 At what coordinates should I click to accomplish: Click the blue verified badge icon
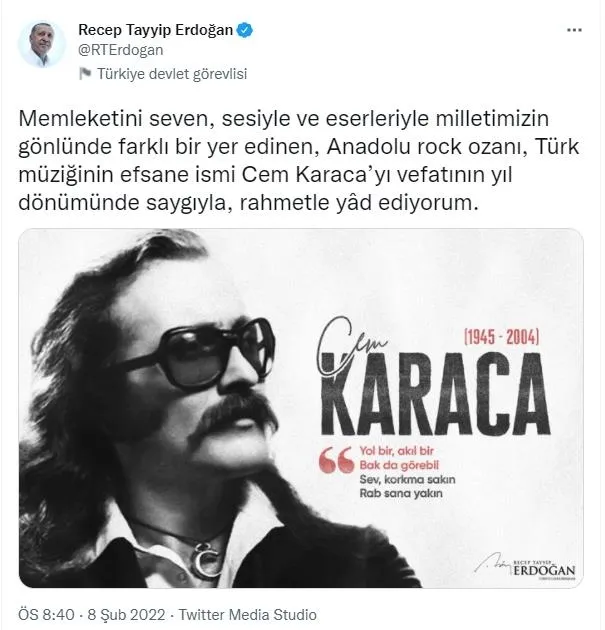pyautogui.click(x=245, y=30)
